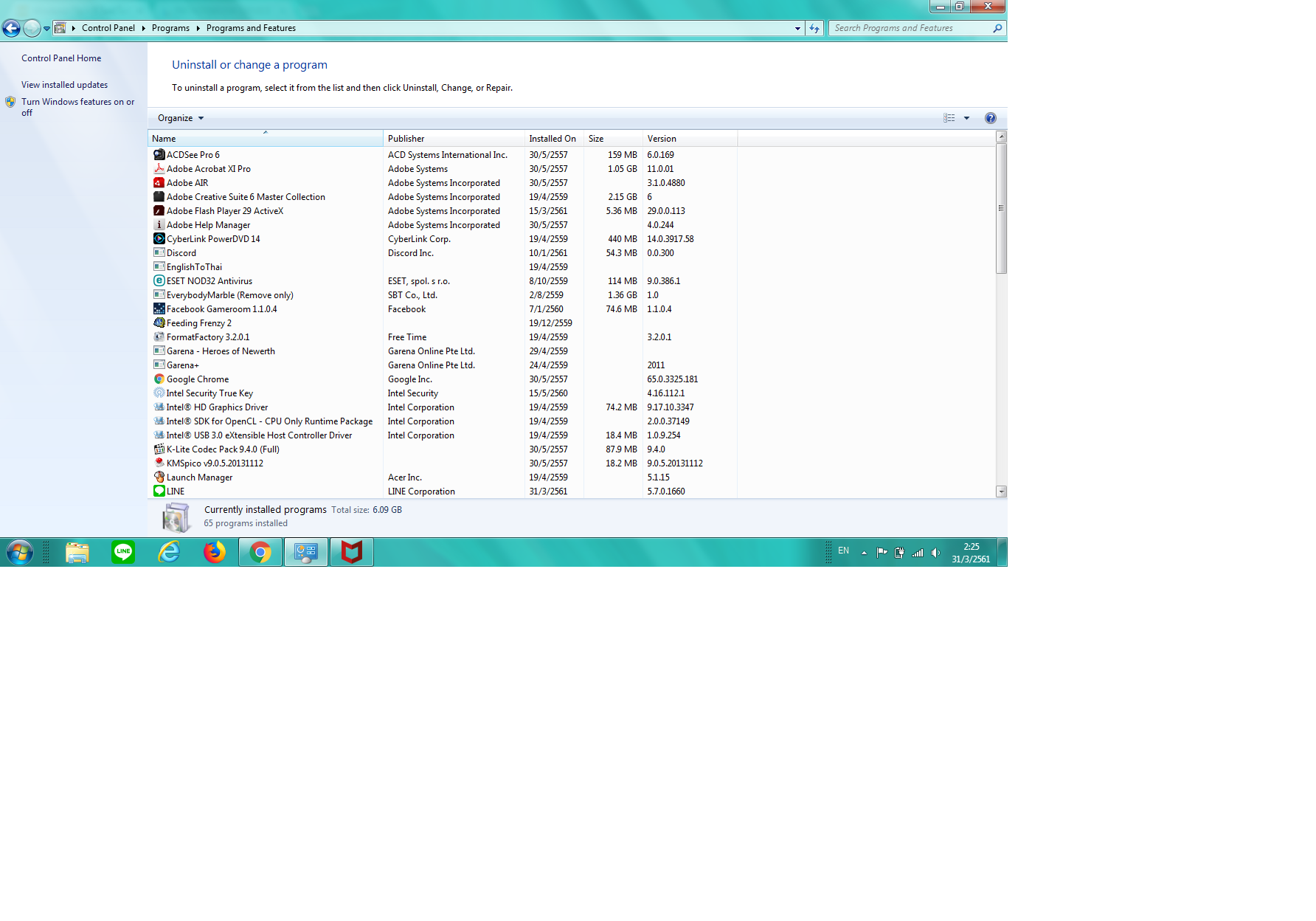This screenshot has width=1316, height=921.
Task: Open Turn Windows features on or off
Action: [x=77, y=107]
